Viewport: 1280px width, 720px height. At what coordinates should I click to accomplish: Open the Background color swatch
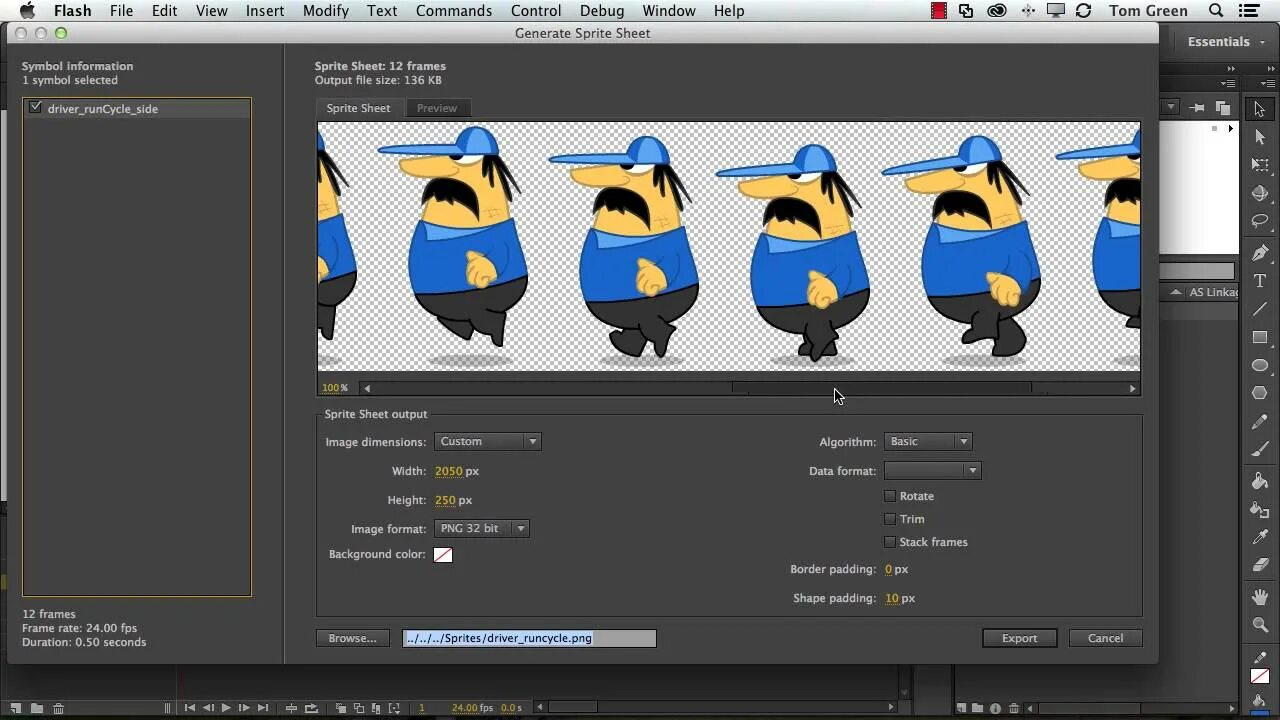tap(443, 555)
